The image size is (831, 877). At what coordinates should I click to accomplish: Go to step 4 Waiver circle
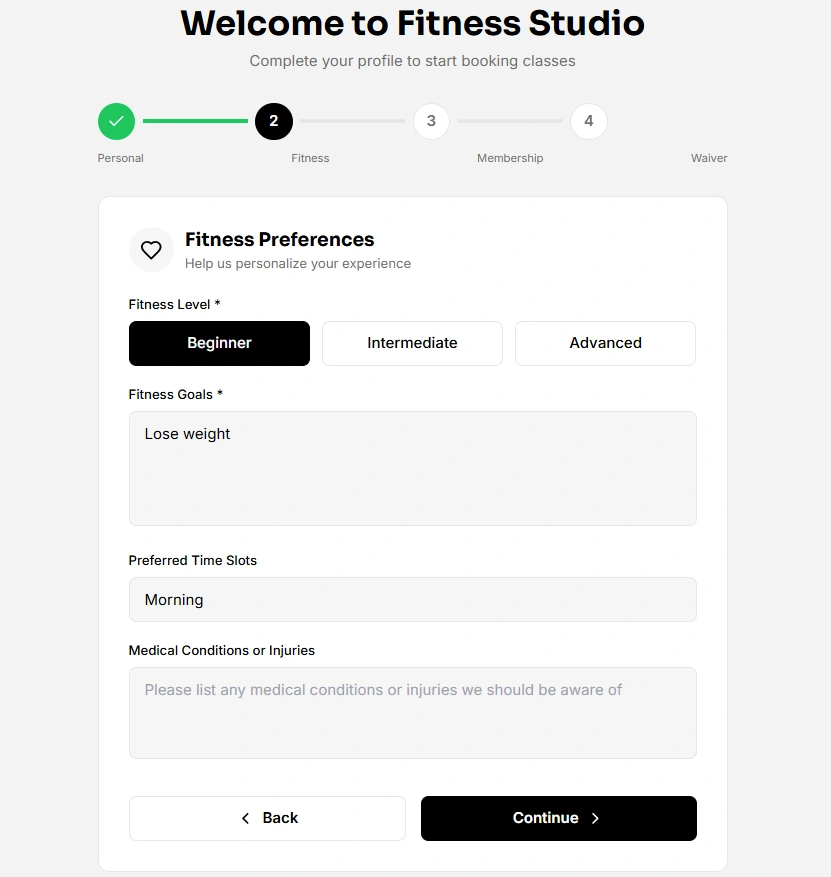[588, 121]
